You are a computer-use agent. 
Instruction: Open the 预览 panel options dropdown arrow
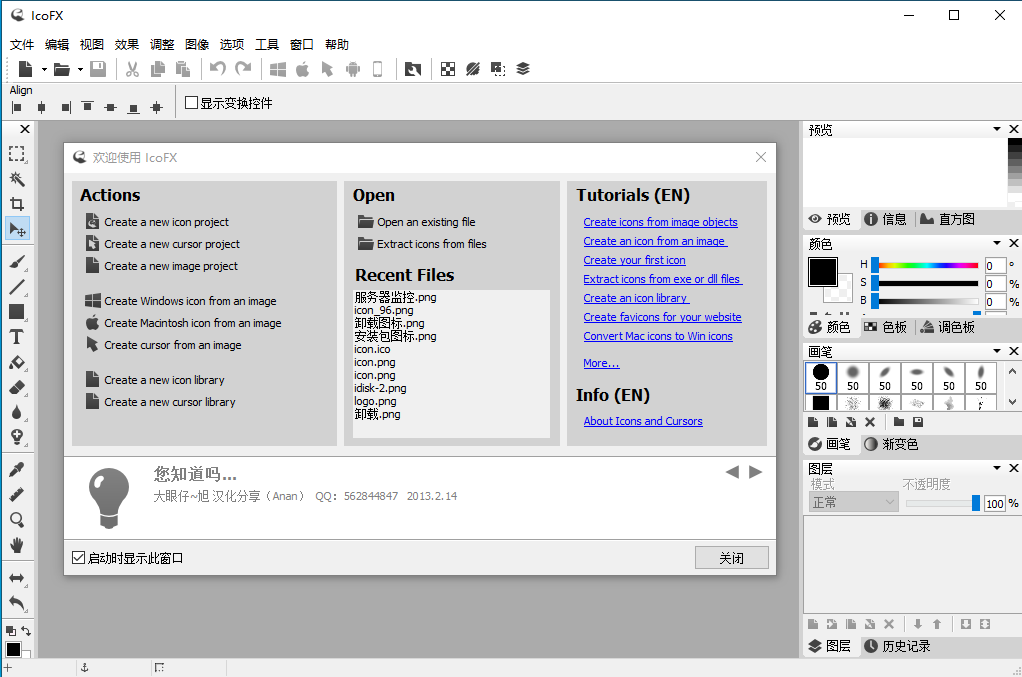tap(997, 129)
